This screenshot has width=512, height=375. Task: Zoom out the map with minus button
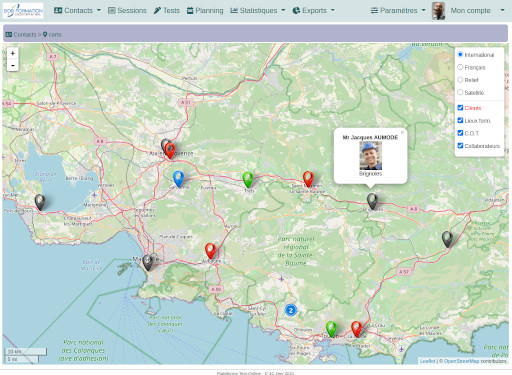coord(13,65)
